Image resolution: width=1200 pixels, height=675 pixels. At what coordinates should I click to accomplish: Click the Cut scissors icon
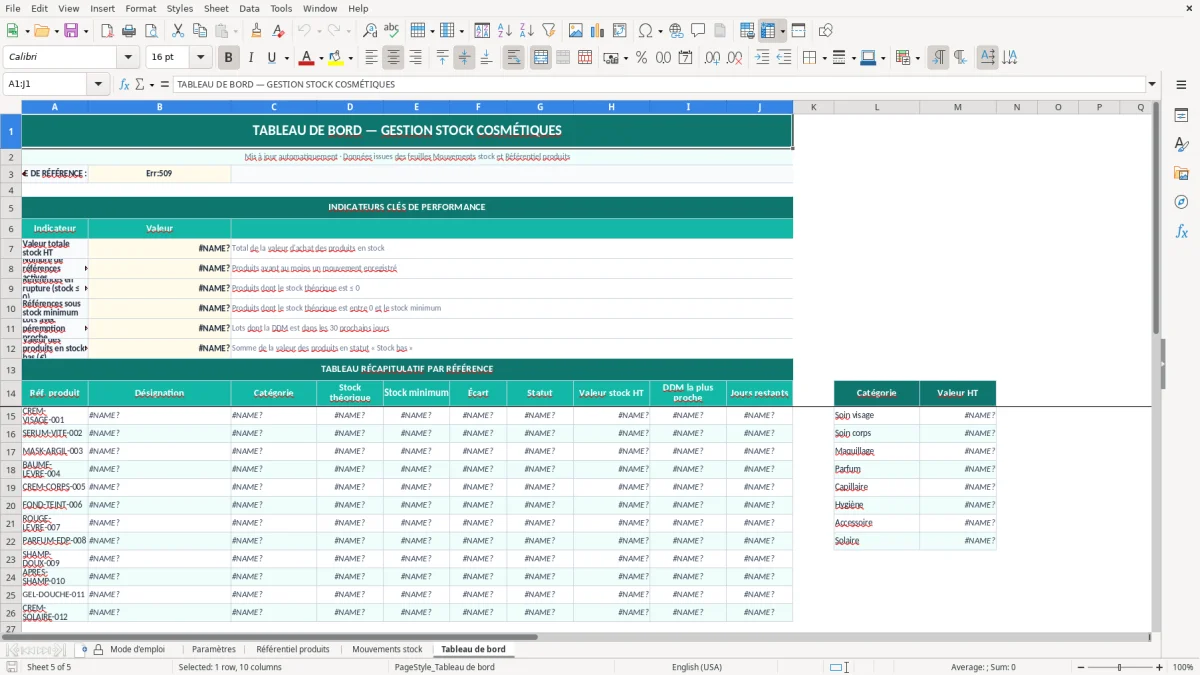tap(177, 31)
